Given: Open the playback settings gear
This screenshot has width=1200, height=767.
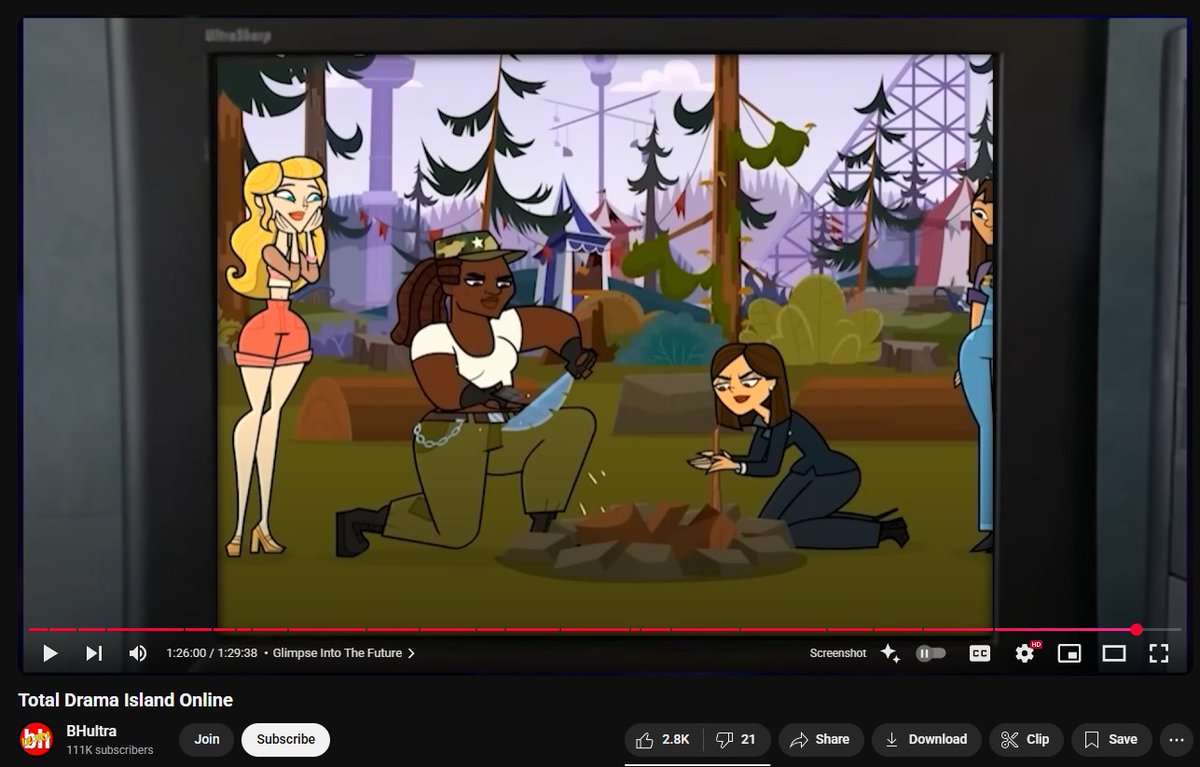Looking at the screenshot, I should click(1023, 653).
